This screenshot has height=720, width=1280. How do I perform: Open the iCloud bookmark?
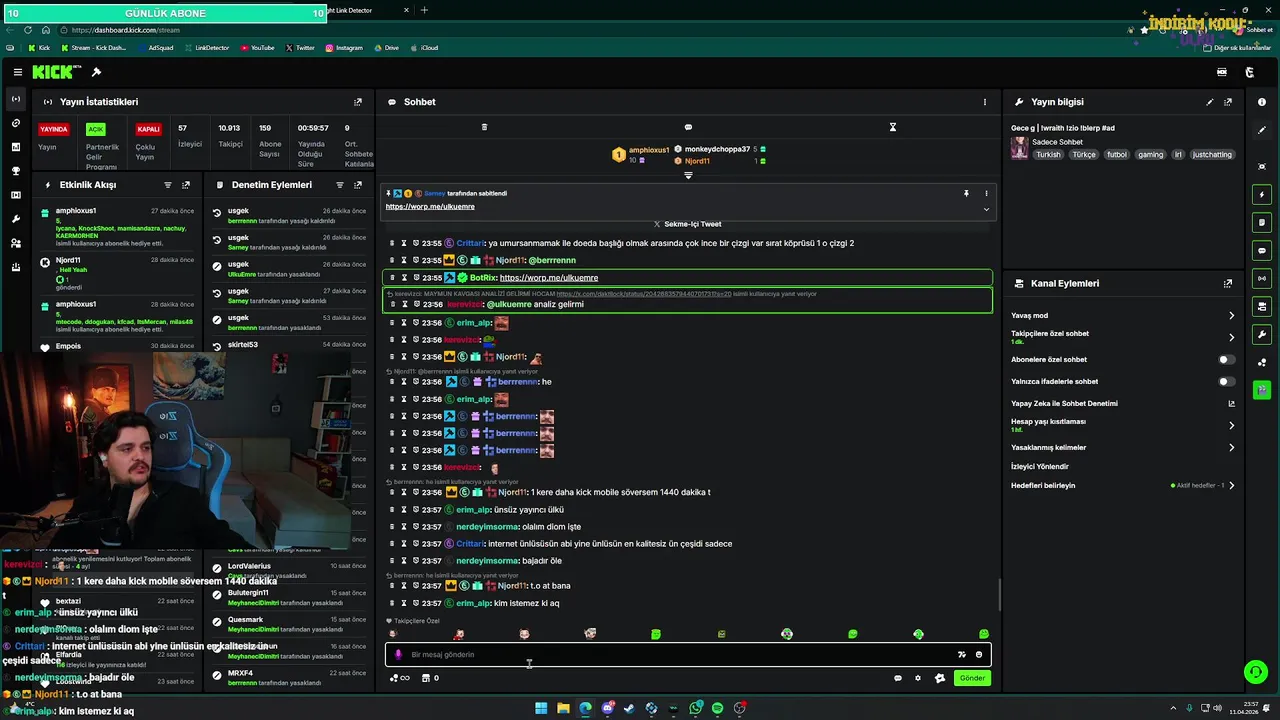(424, 47)
